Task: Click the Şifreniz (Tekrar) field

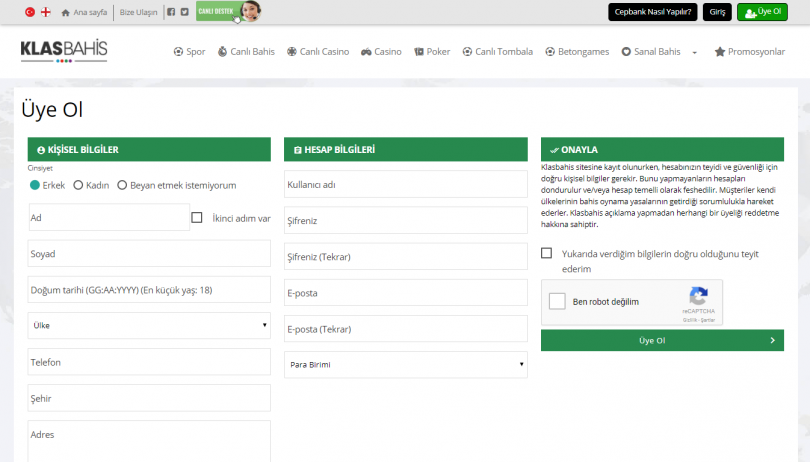Action: pos(406,257)
